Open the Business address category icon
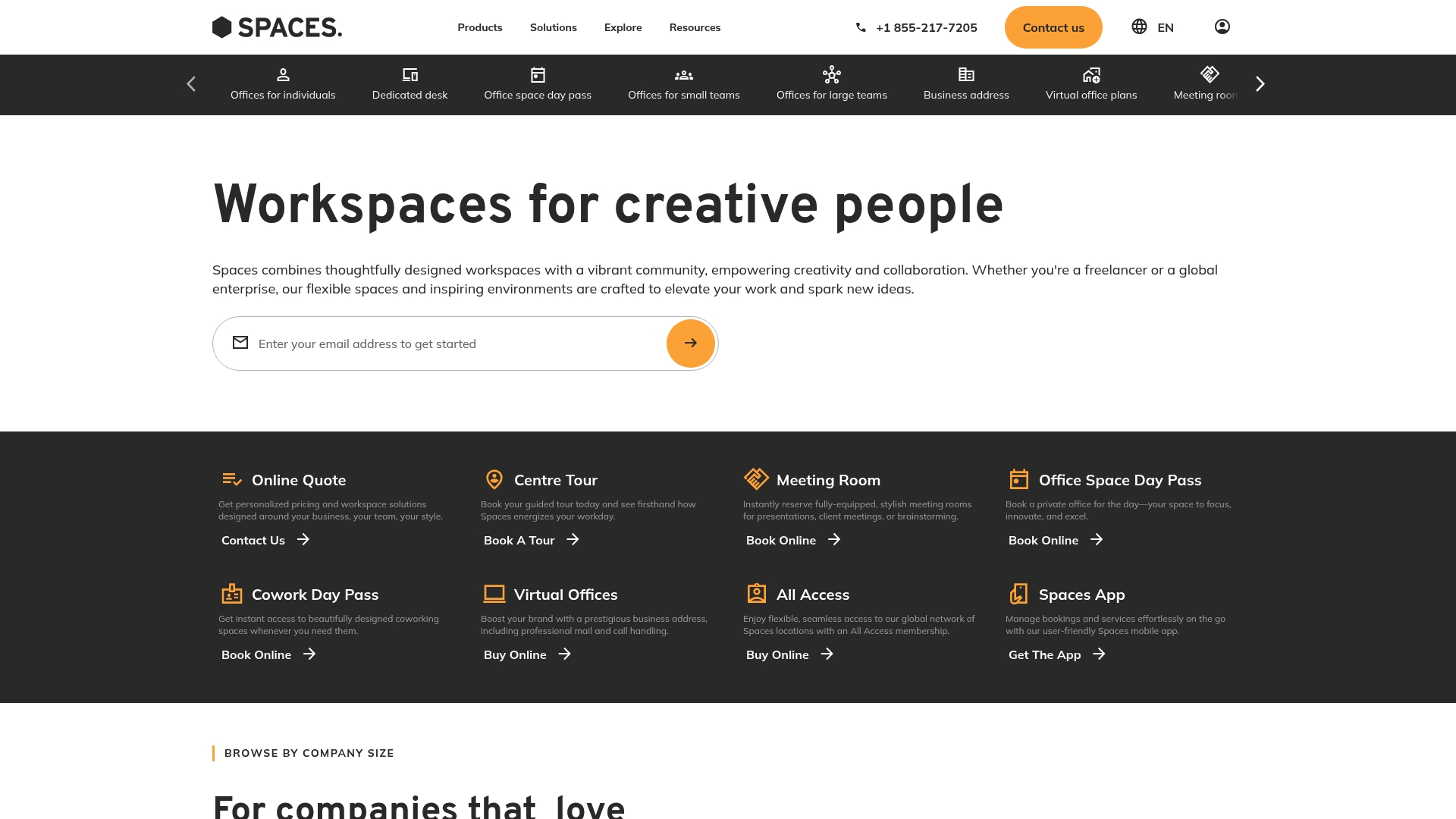 pyautogui.click(x=966, y=75)
